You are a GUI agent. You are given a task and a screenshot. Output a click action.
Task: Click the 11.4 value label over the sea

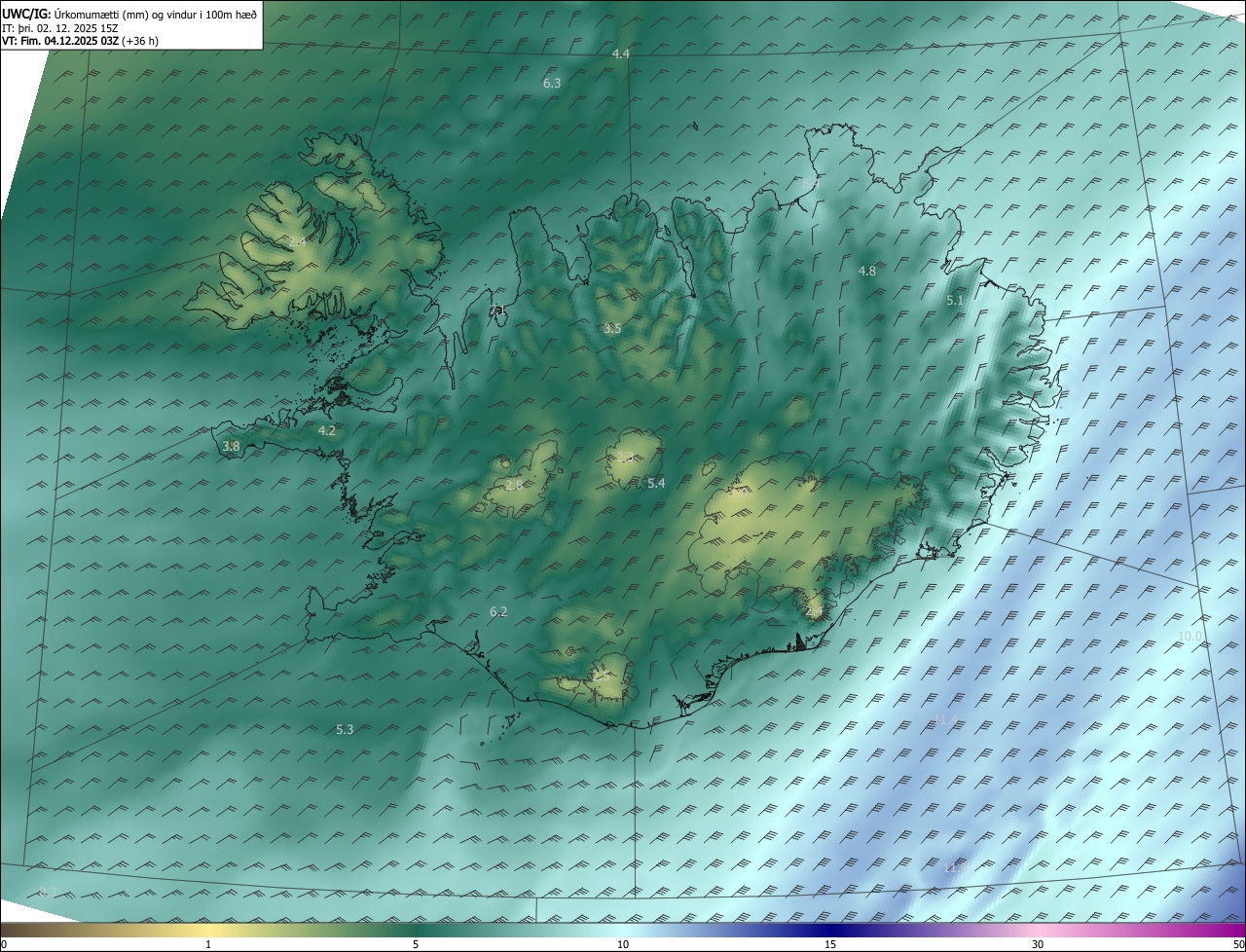(945, 719)
